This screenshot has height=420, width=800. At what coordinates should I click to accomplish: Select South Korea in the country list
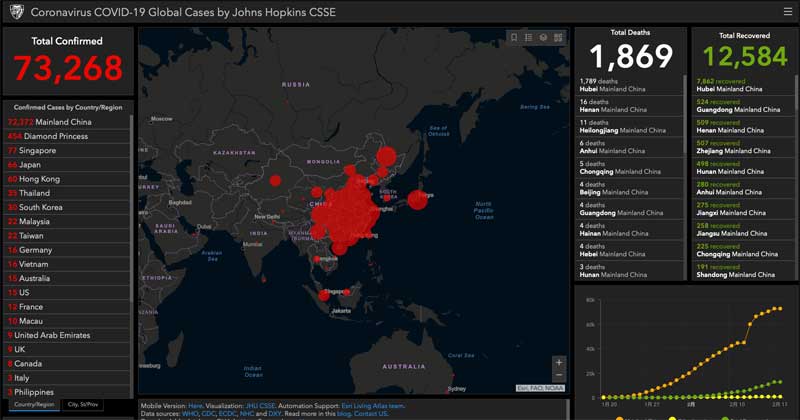coord(67,207)
